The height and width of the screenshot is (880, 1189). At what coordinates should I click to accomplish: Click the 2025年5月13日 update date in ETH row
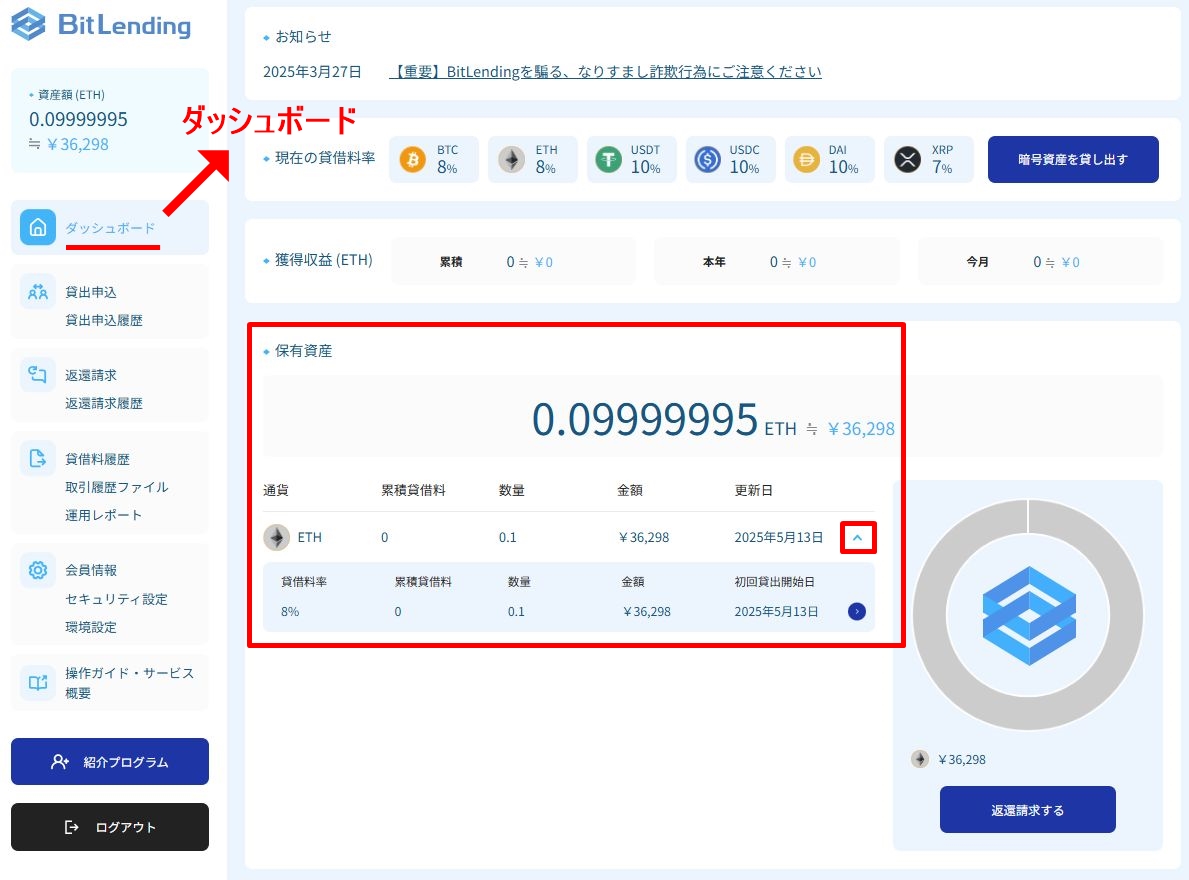coord(779,537)
